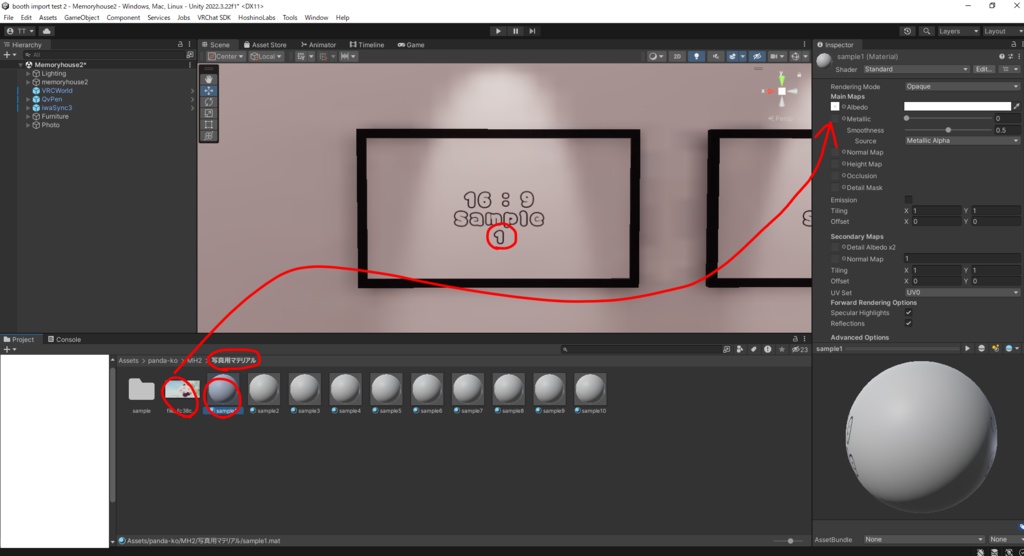Open the GameObject menu
Viewport: 1024px width, 556px height.
click(x=81, y=18)
